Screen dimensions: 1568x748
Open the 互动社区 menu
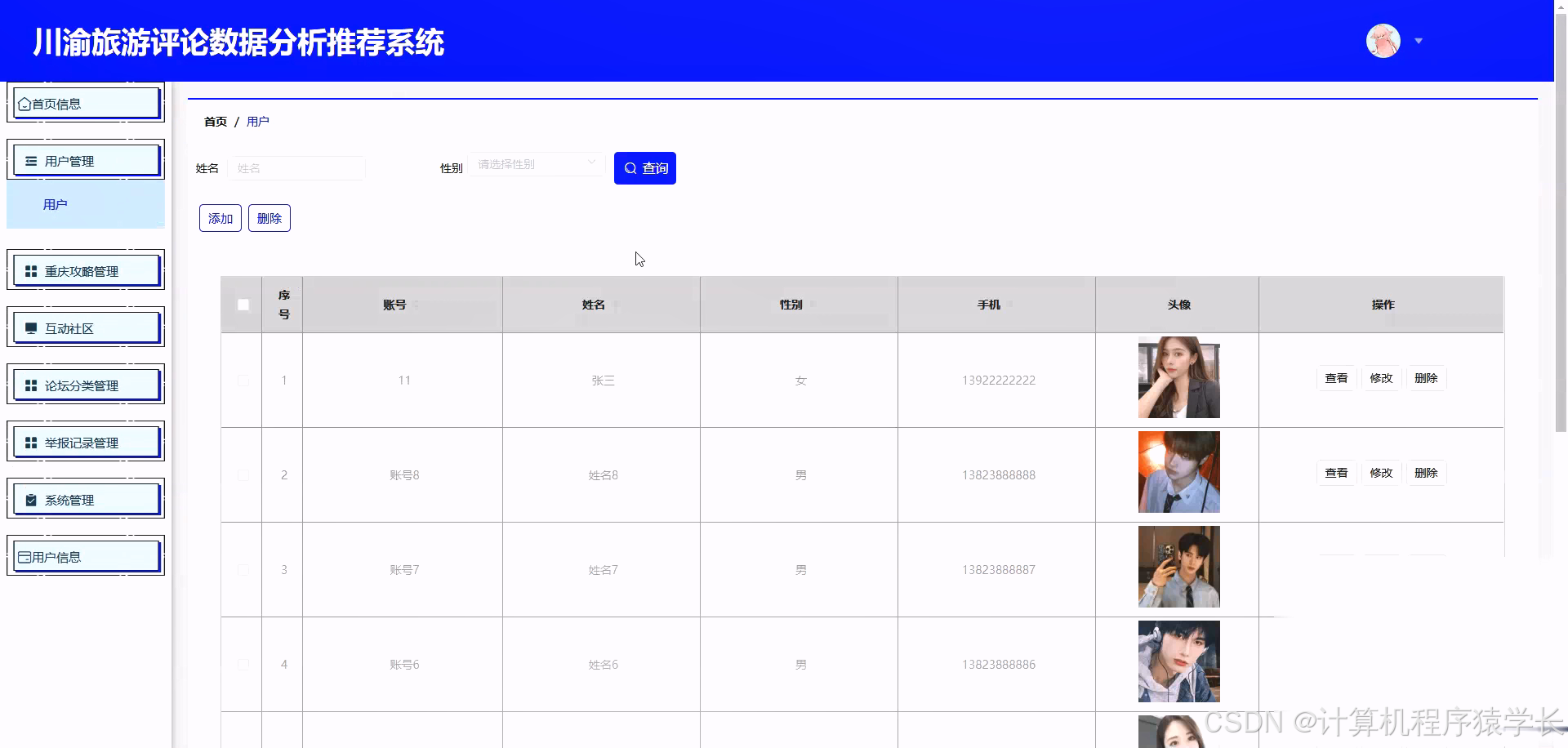coord(86,327)
